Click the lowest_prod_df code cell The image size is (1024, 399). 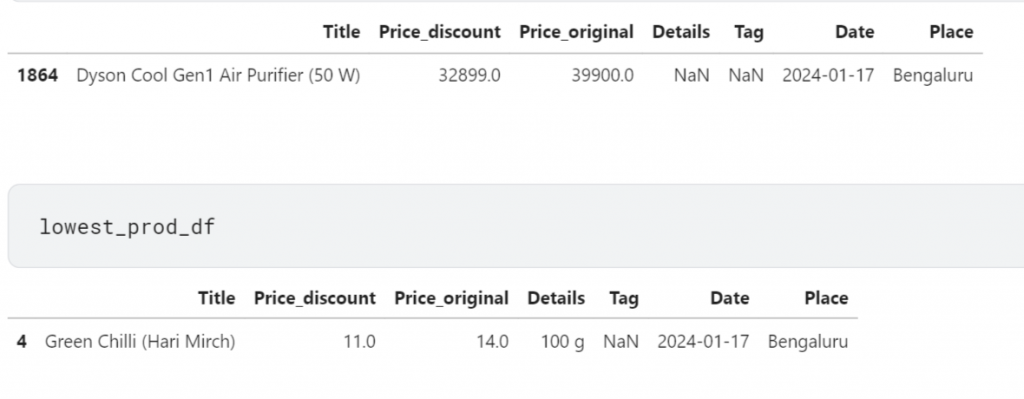pyautogui.click(x=516, y=226)
